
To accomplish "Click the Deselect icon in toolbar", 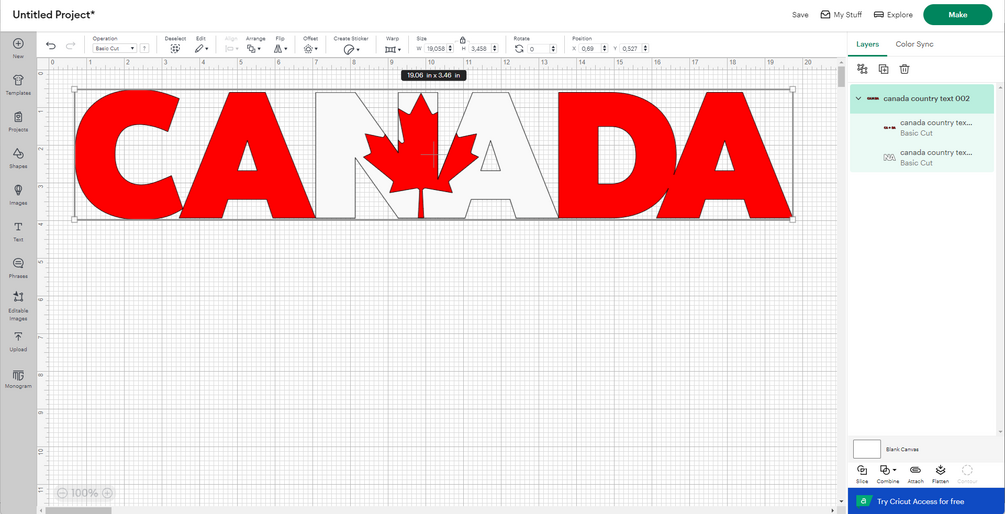I will [x=175, y=48].
